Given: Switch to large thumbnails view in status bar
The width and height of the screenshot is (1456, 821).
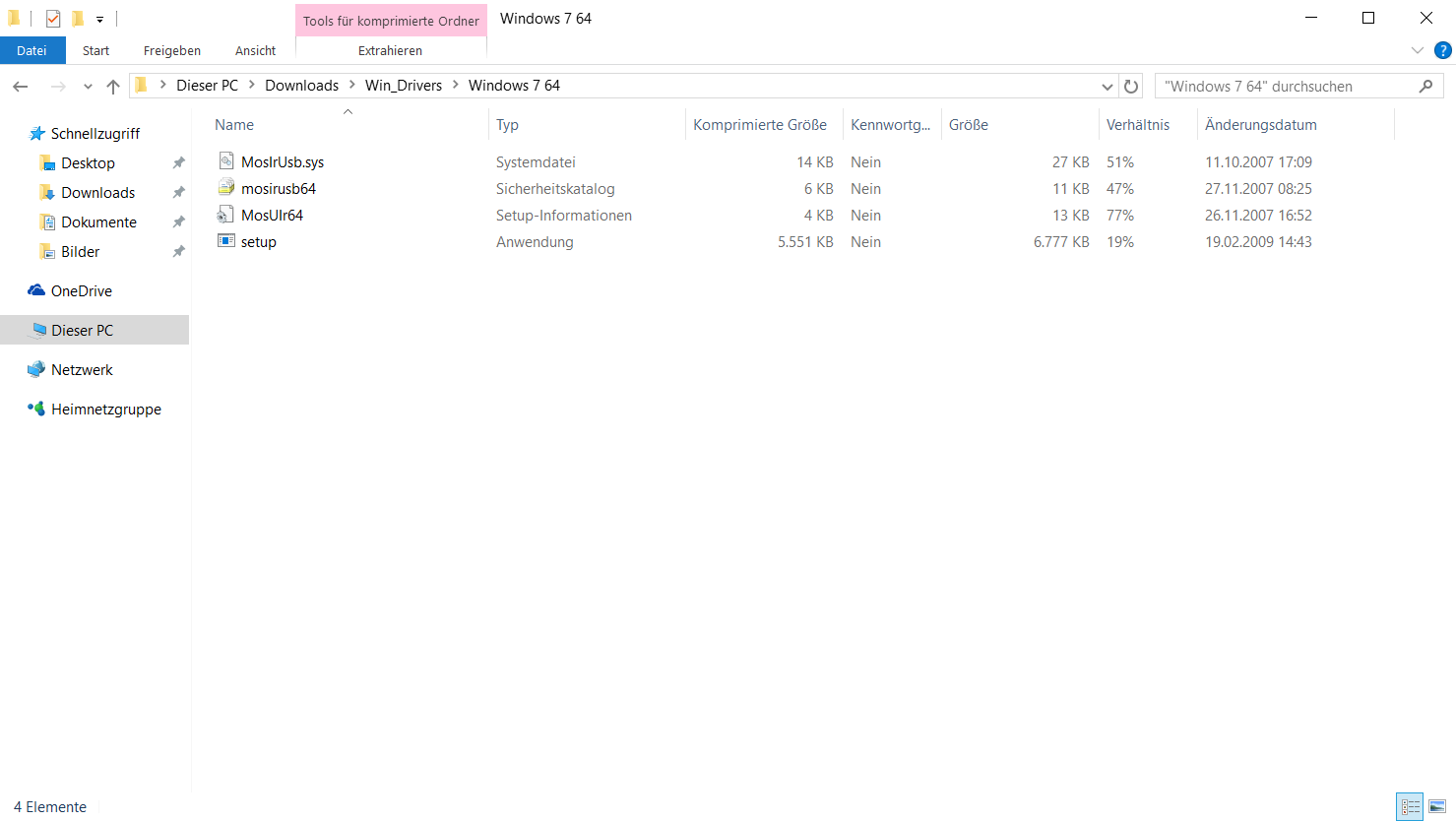Looking at the screenshot, I should (x=1437, y=806).
